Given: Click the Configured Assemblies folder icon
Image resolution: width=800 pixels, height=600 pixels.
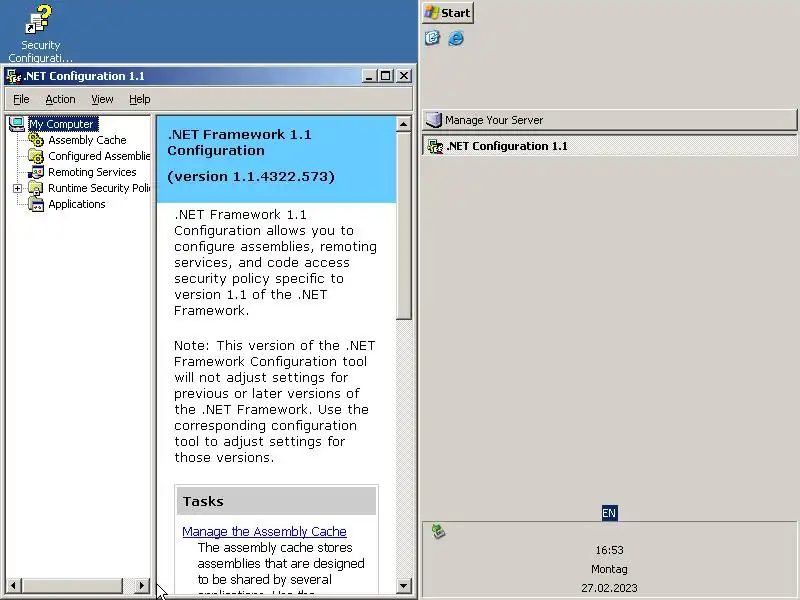Looking at the screenshot, I should coord(36,156).
